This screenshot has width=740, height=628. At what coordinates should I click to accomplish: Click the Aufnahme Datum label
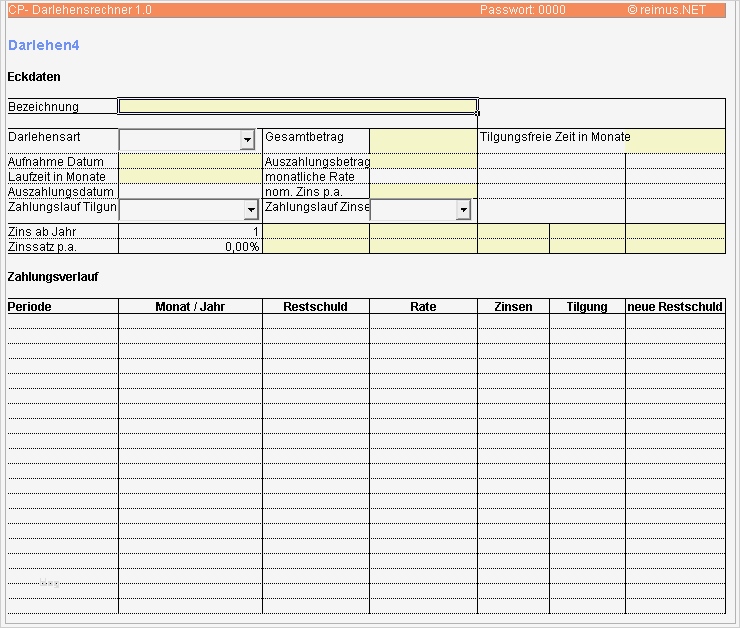pyautogui.click(x=56, y=161)
